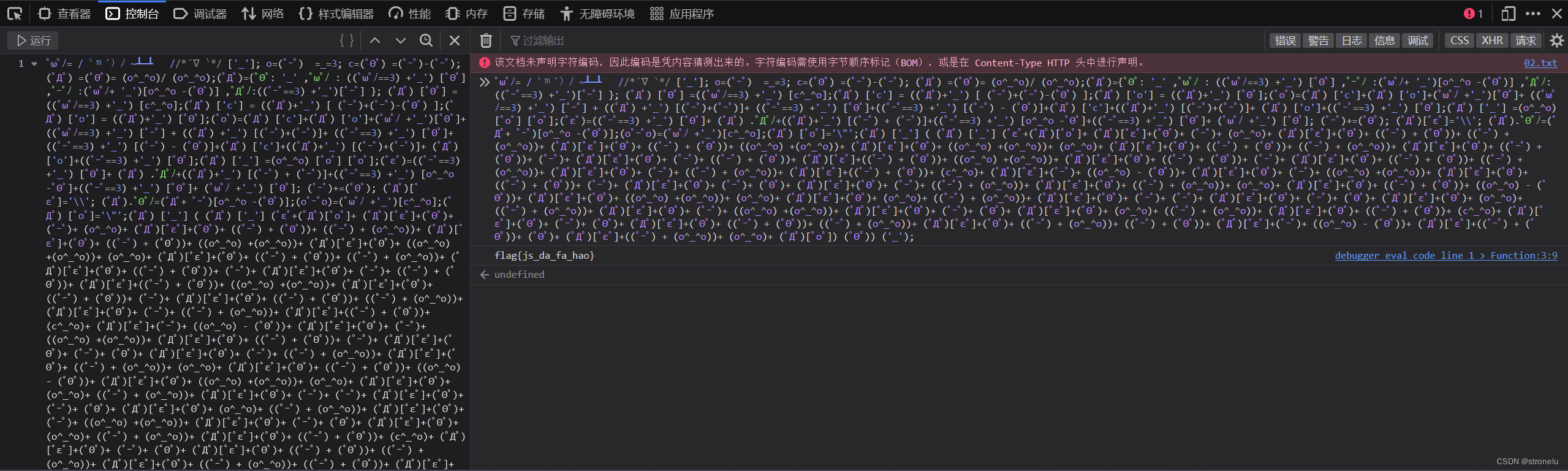Collapse the line 1 fold arrow
Screen dimensions: 1568x471
tap(34, 64)
